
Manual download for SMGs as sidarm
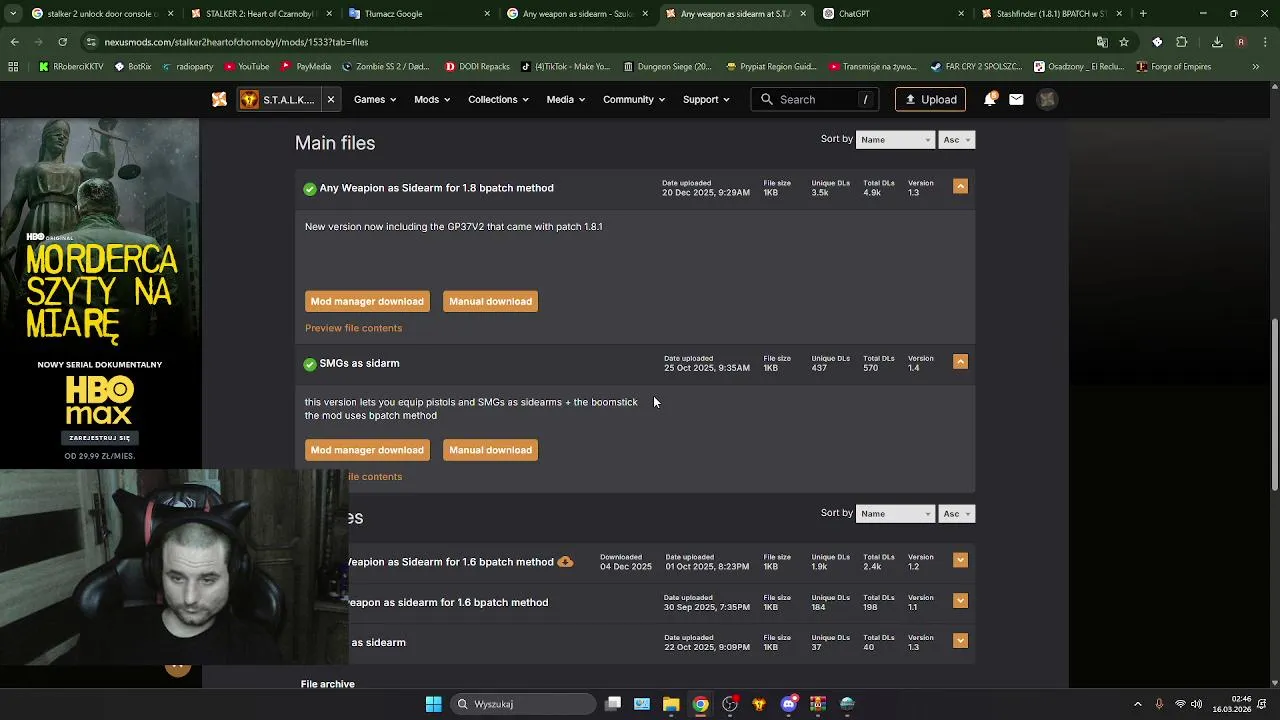point(490,450)
